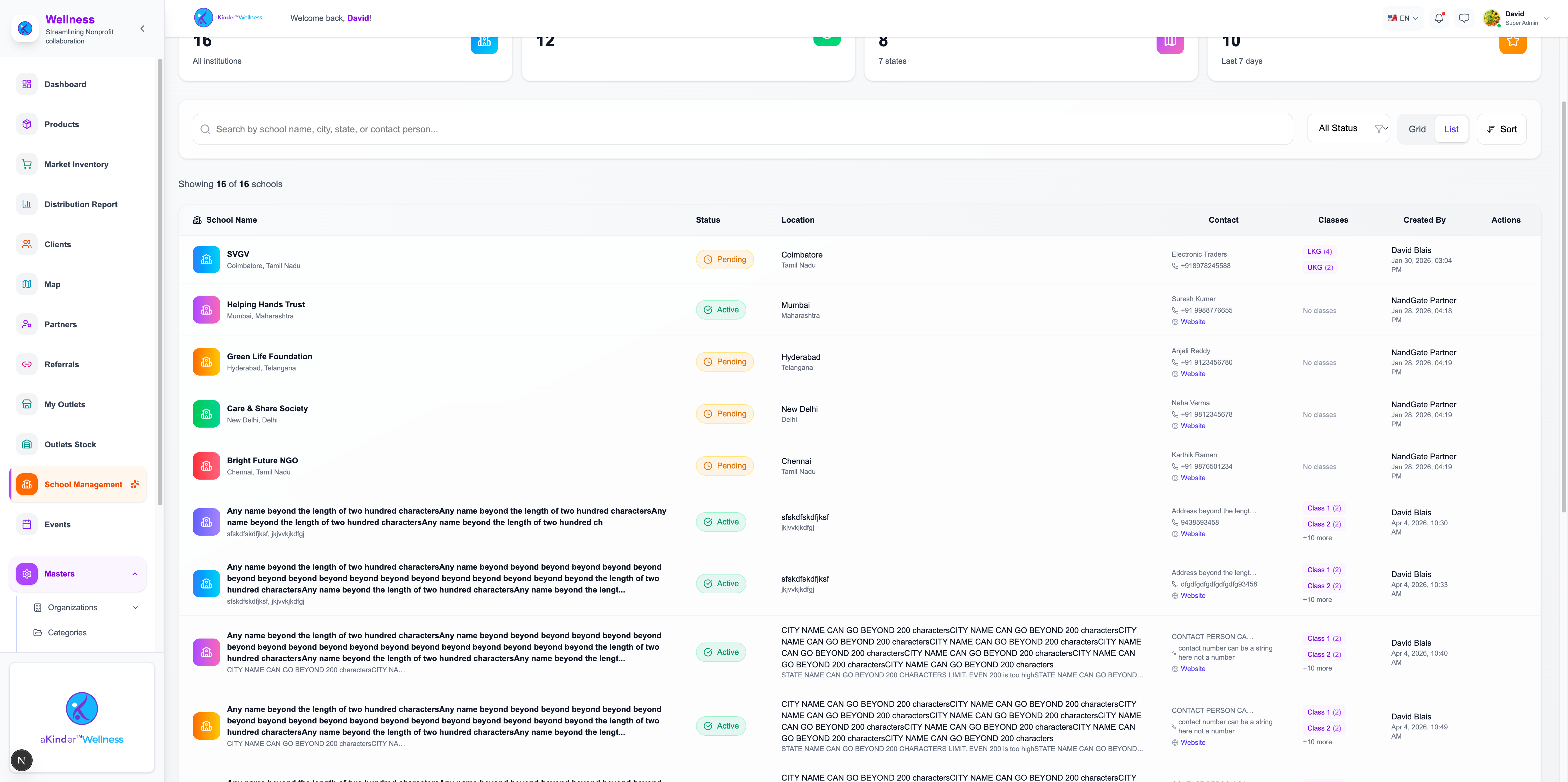
Task: Switch to Grid view
Action: [1416, 129]
